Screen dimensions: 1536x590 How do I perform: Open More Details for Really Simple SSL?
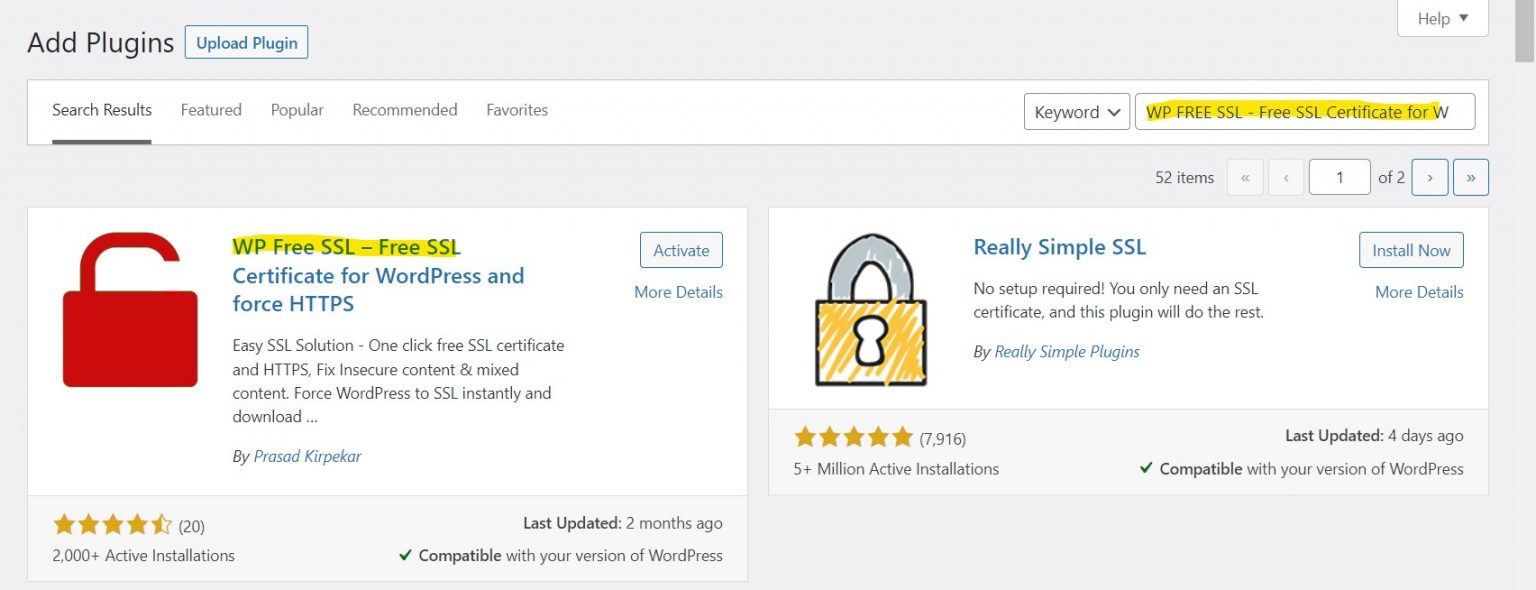pyautogui.click(x=1419, y=292)
